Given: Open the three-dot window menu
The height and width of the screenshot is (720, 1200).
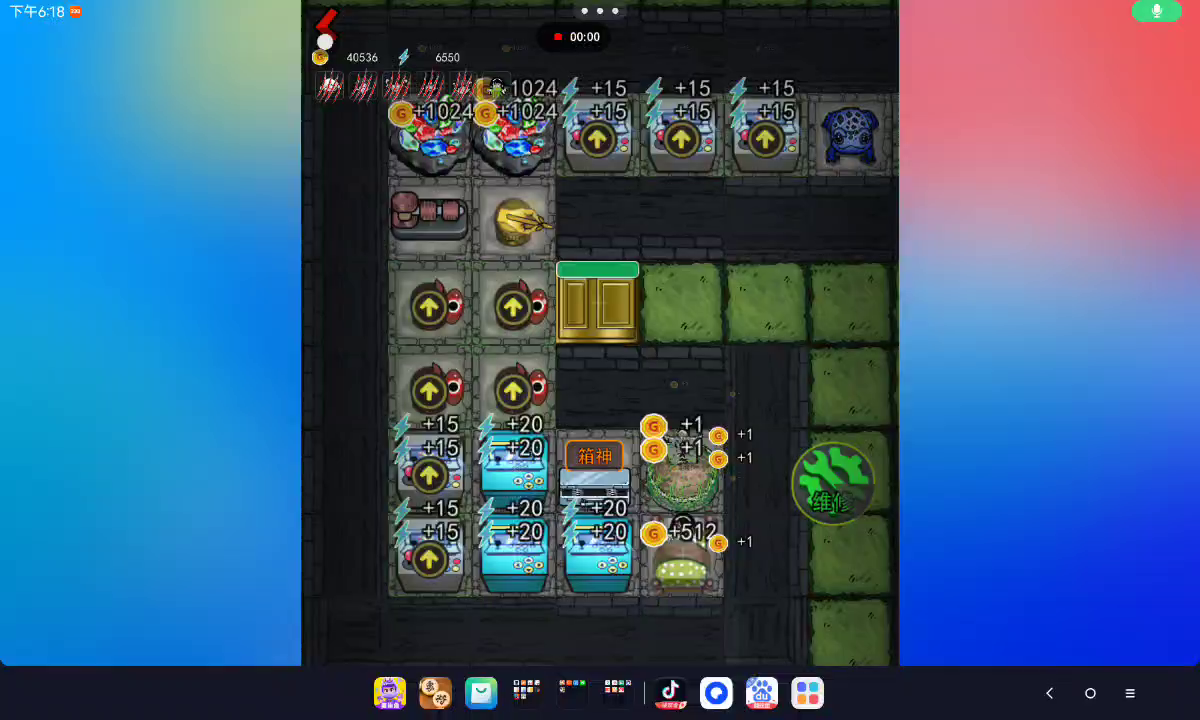Looking at the screenshot, I should click(599, 11).
